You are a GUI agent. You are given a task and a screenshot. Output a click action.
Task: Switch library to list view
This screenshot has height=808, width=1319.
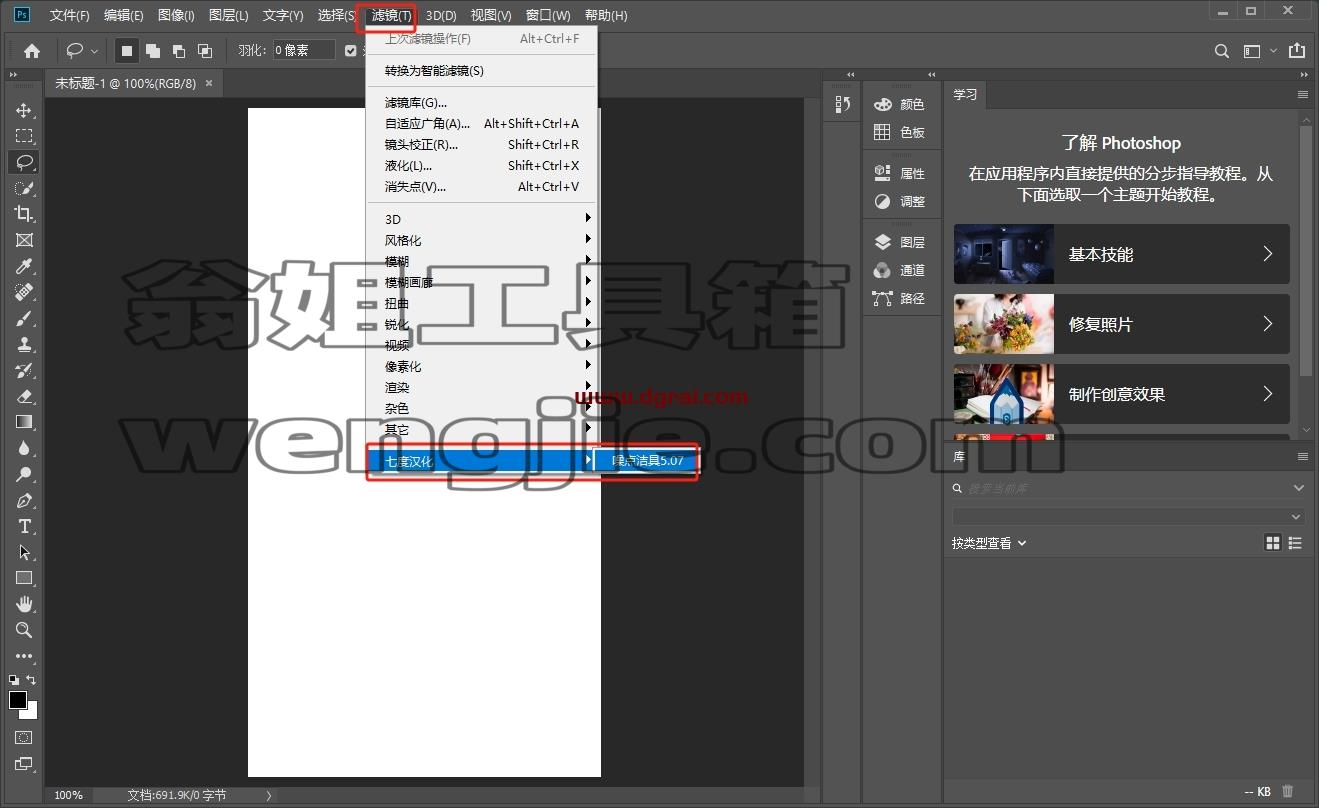1296,543
